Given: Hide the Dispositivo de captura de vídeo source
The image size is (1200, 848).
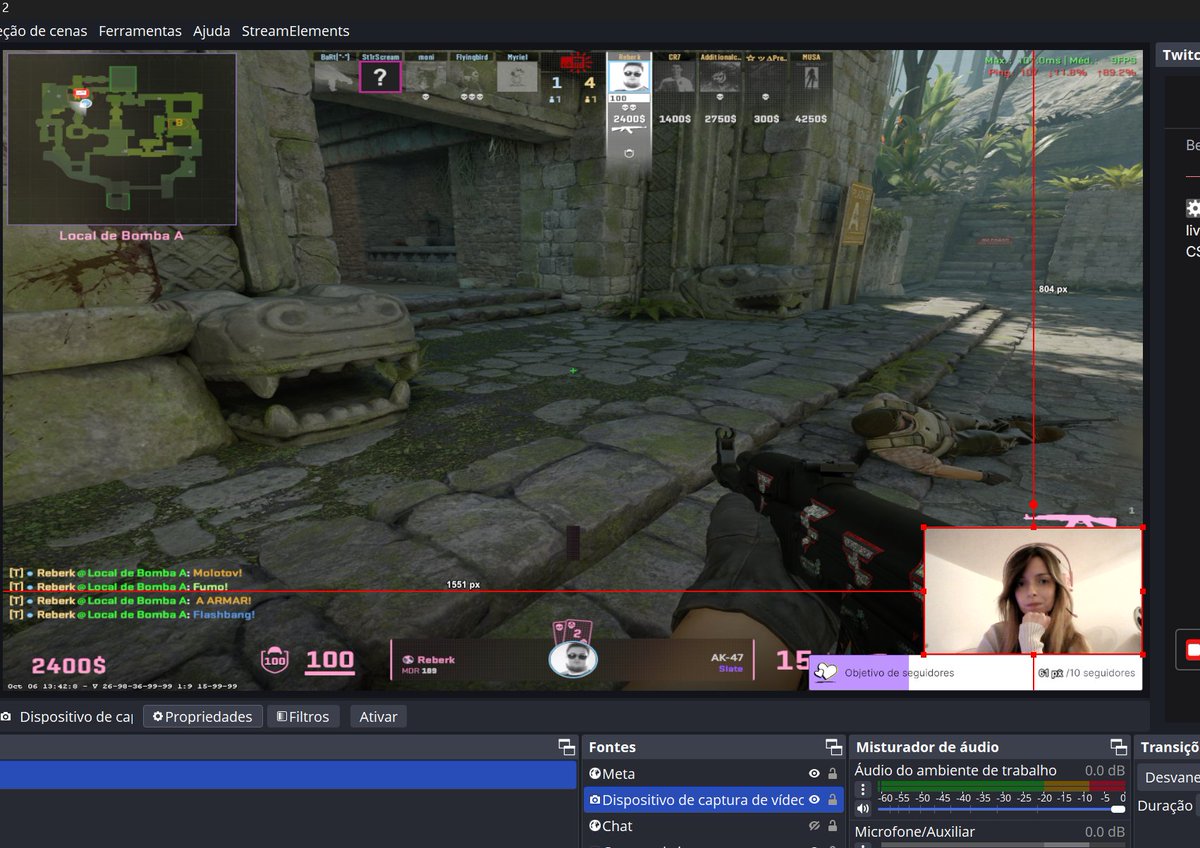Looking at the screenshot, I should click(814, 800).
